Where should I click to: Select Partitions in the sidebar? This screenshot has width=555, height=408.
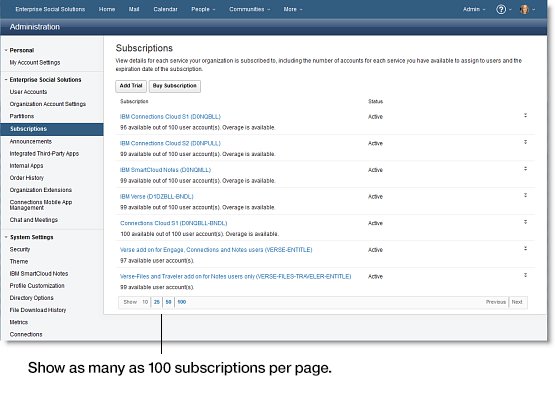[x=22, y=116]
